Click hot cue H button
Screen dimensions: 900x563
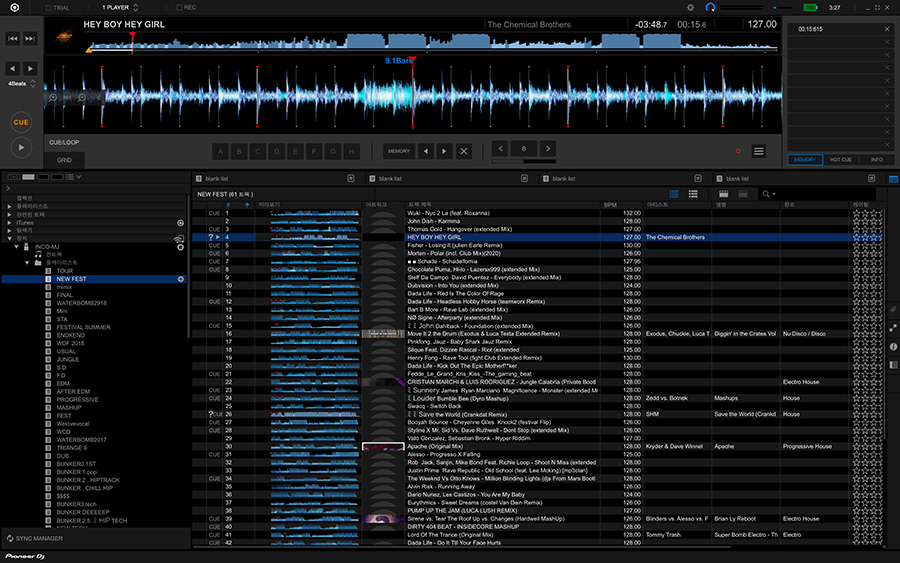[x=351, y=152]
